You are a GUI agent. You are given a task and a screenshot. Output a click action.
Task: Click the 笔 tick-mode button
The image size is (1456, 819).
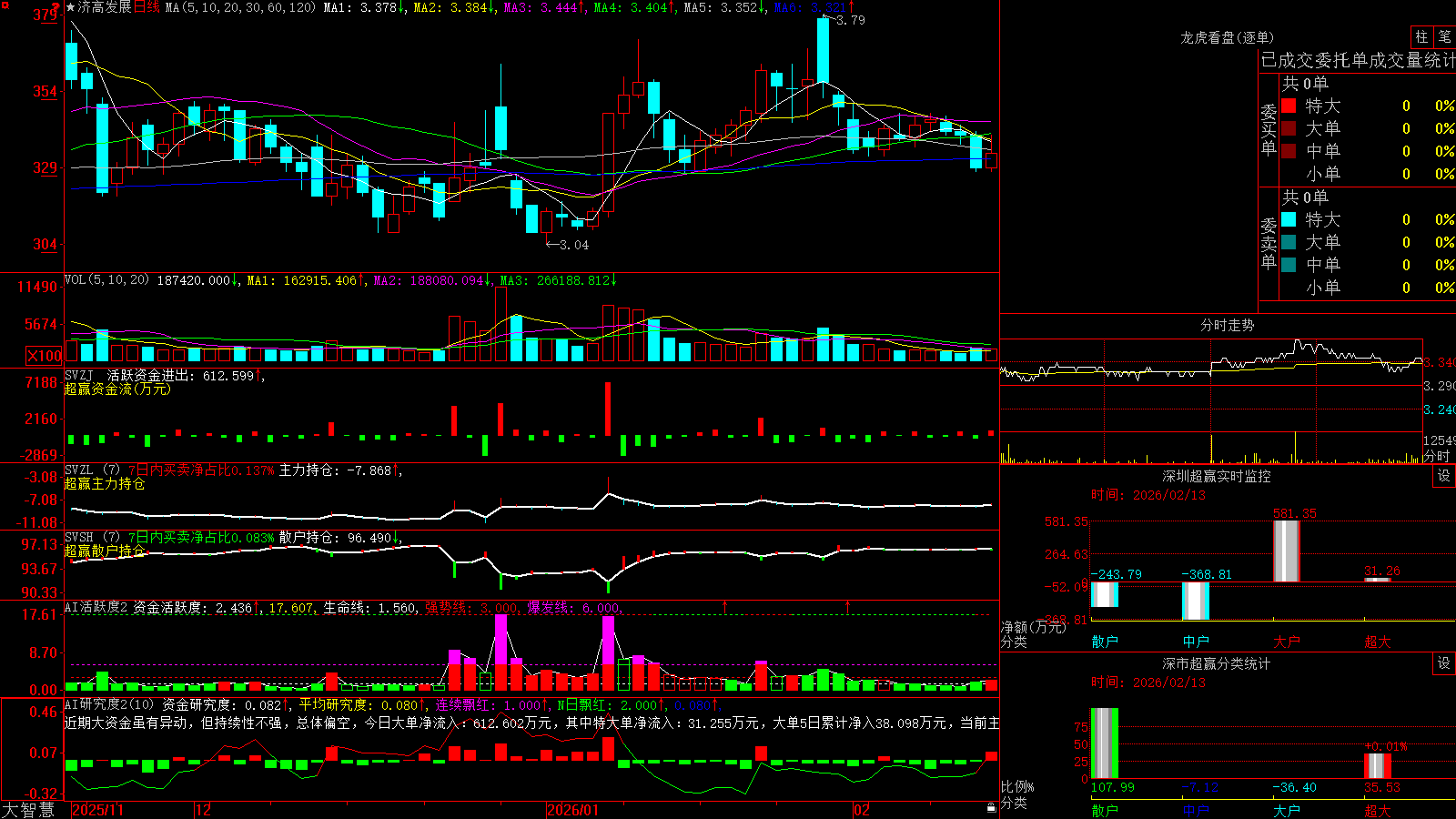pos(1444,36)
